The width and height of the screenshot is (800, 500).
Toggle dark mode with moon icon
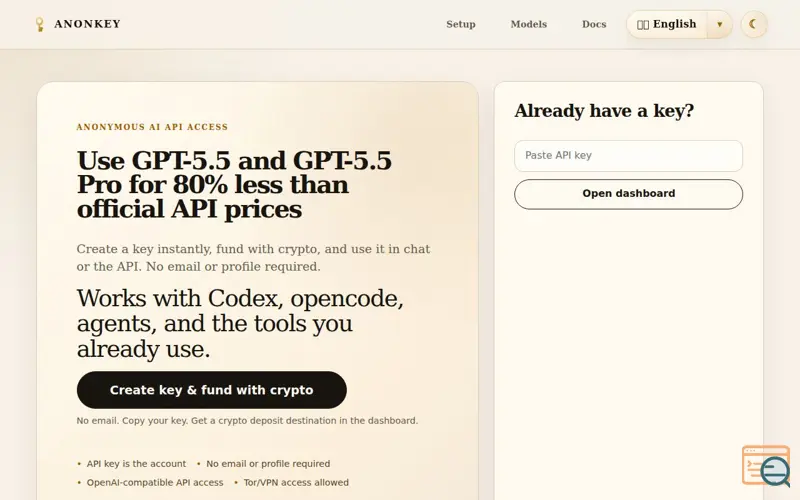(754, 24)
